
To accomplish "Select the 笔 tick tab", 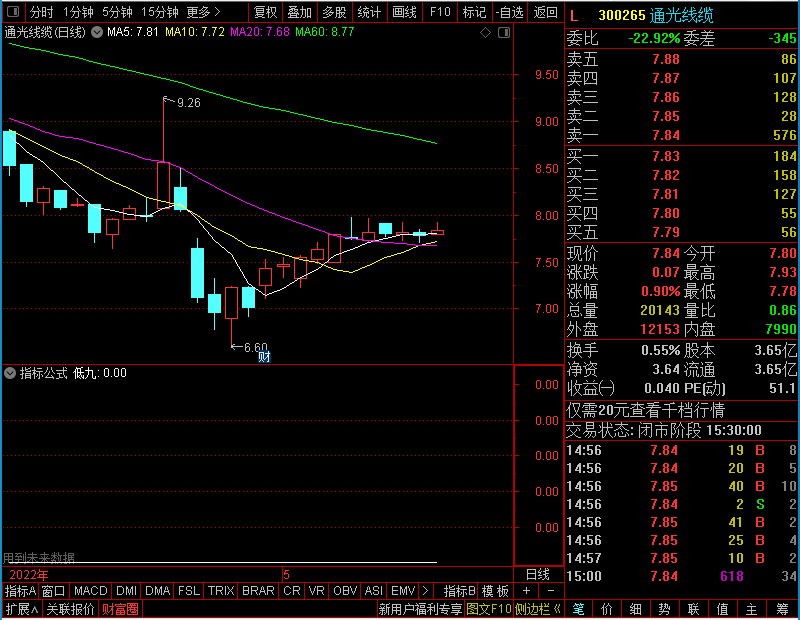I will (579, 609).
